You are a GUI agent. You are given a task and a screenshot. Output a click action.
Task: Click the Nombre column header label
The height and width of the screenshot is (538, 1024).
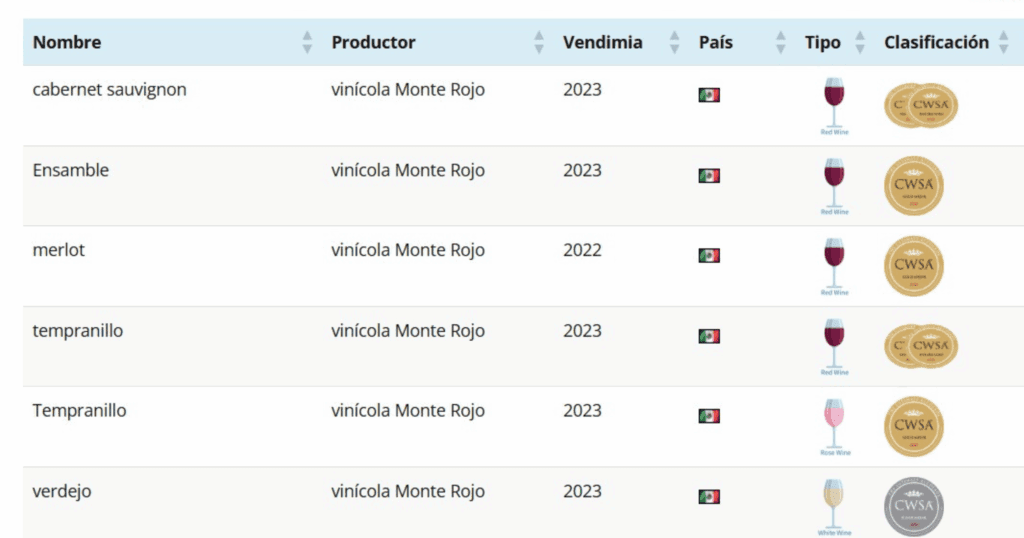(67, 42)
